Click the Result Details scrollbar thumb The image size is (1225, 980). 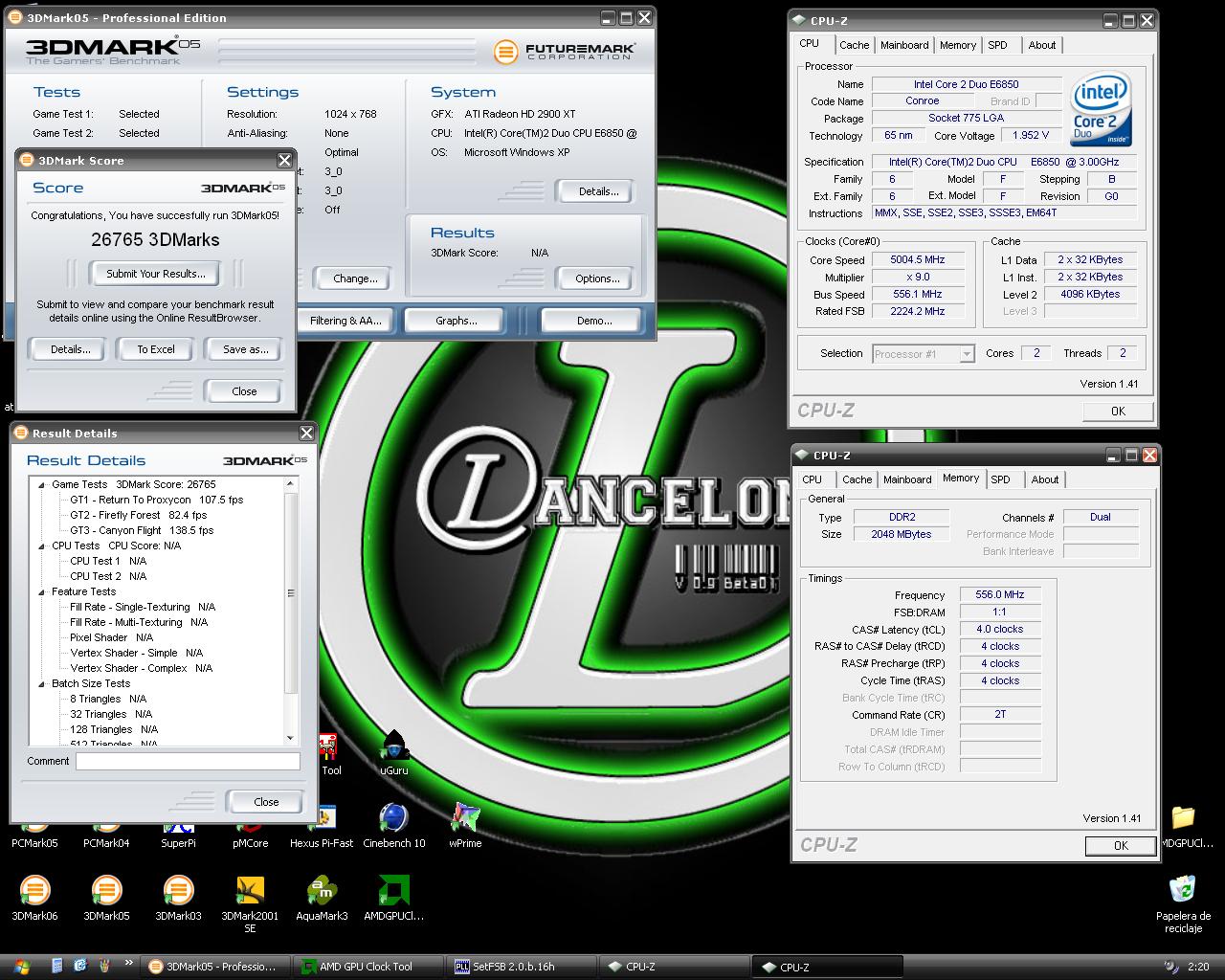coord(291,592)
